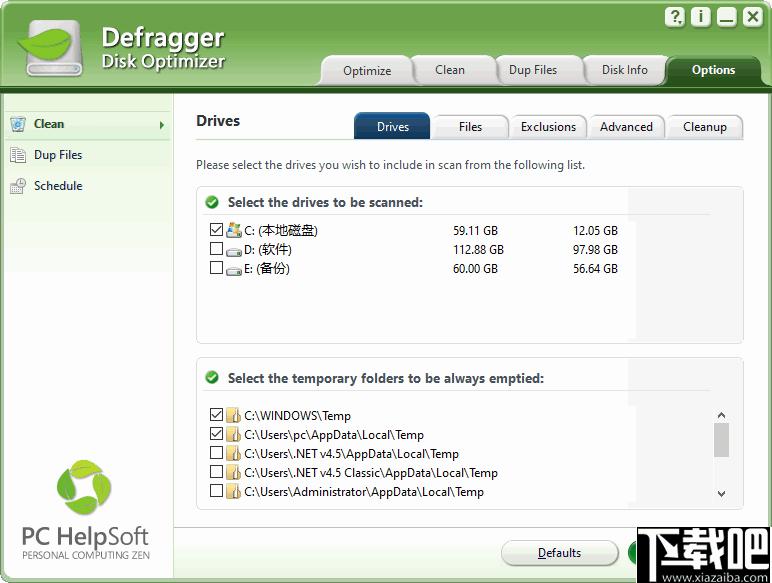Image resolution: width=772 pixels, height=583 pixels.
Task: Check the Administrator AppData Temp checkbox
Action: (x=216, y=491)
